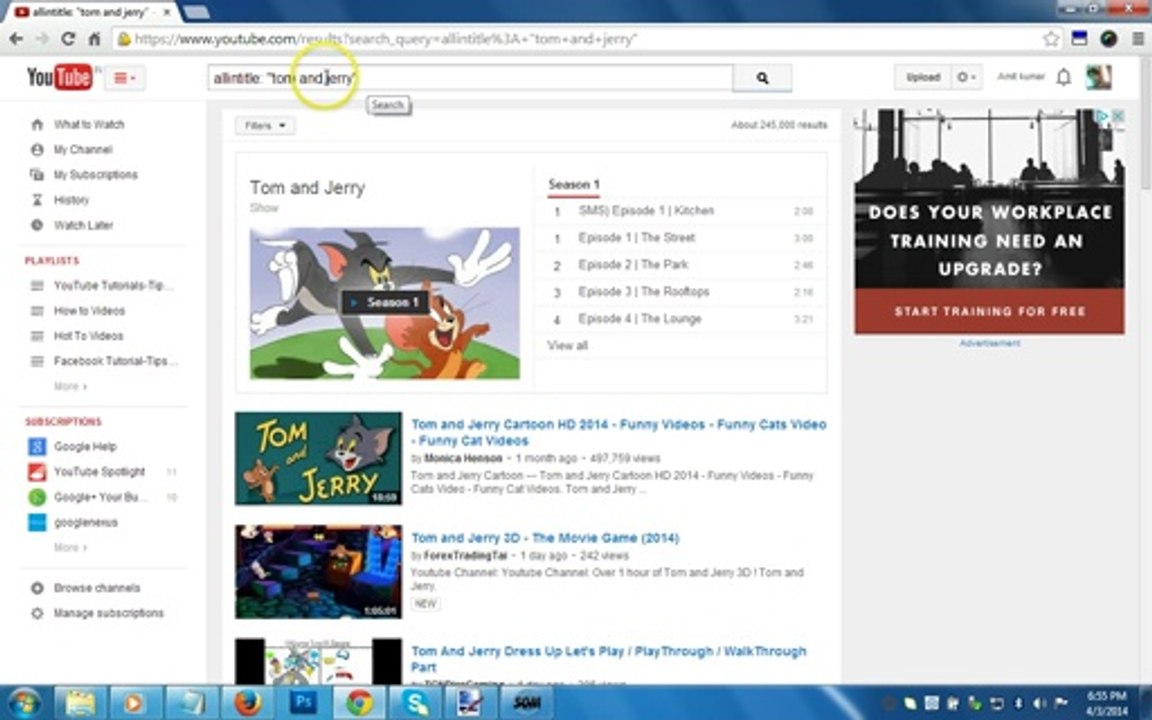Click the Watch Later clock icon
The height and width of the screenshot is (720, 1152).
click(x=37, y=225)
